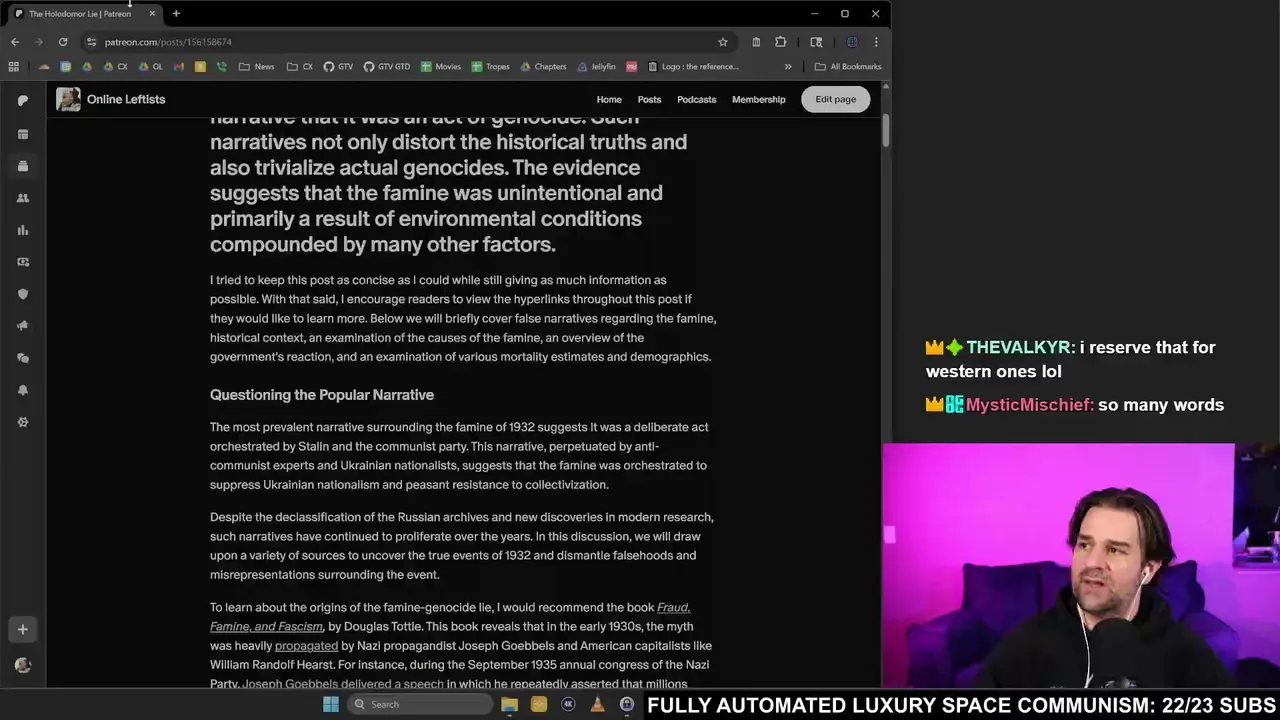Viewport: 1280px width, 720px height.
Task: Open the Payouts money icon in sidebar
Action: [x=23, y=262]
